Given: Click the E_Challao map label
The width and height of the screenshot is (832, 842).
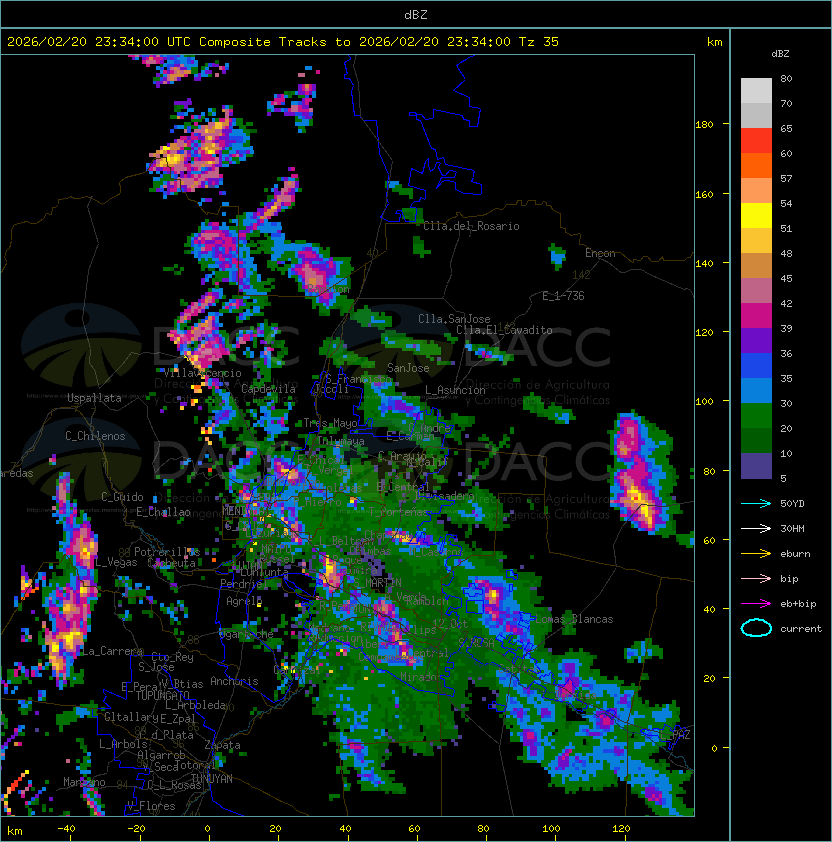Looking at the screenshot, I should coord(163,512).
